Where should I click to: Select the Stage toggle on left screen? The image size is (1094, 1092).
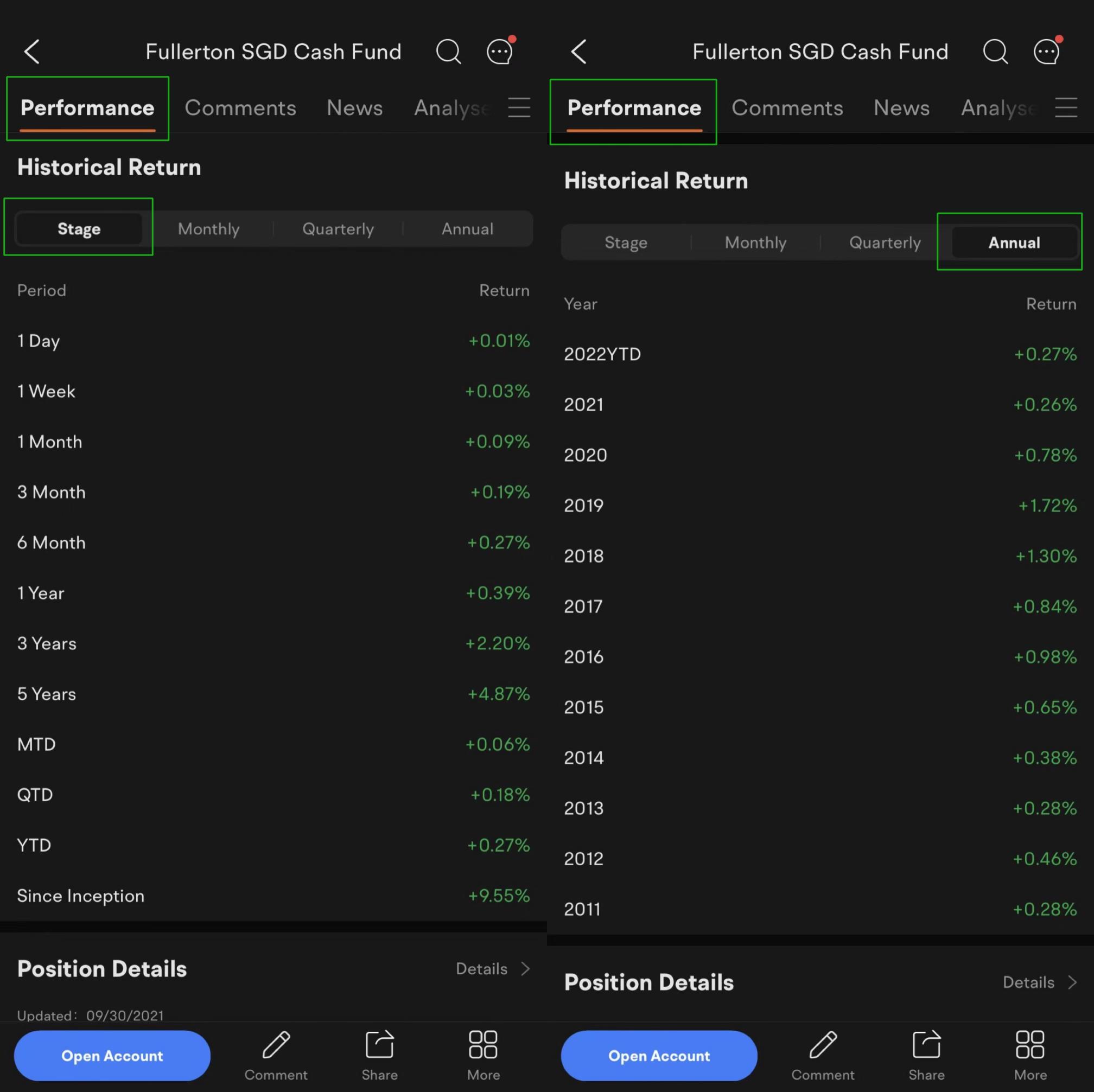[x=78, y=228]
